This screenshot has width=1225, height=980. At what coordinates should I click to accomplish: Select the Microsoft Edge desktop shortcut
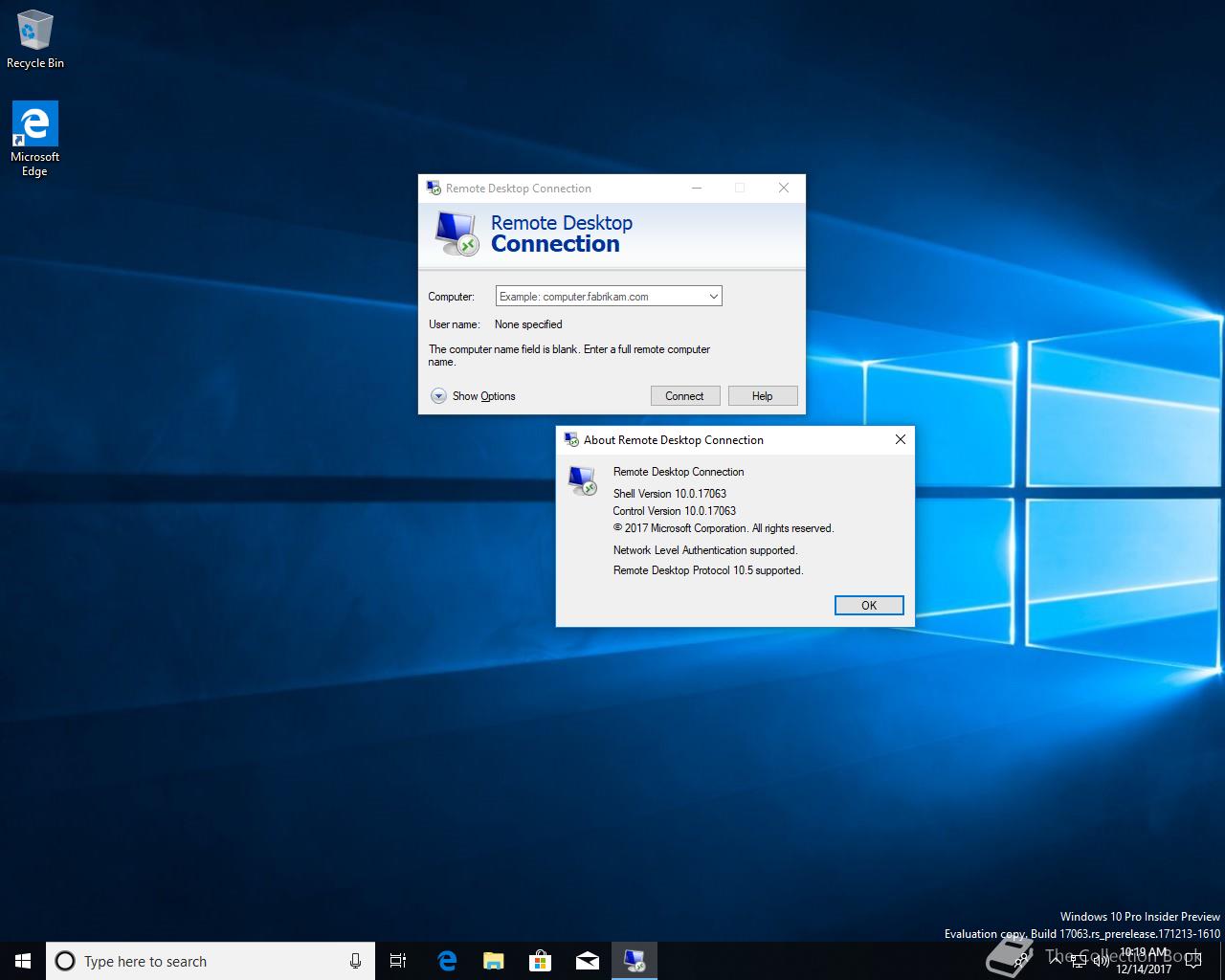pyautogui.click(x=35, y=140)
